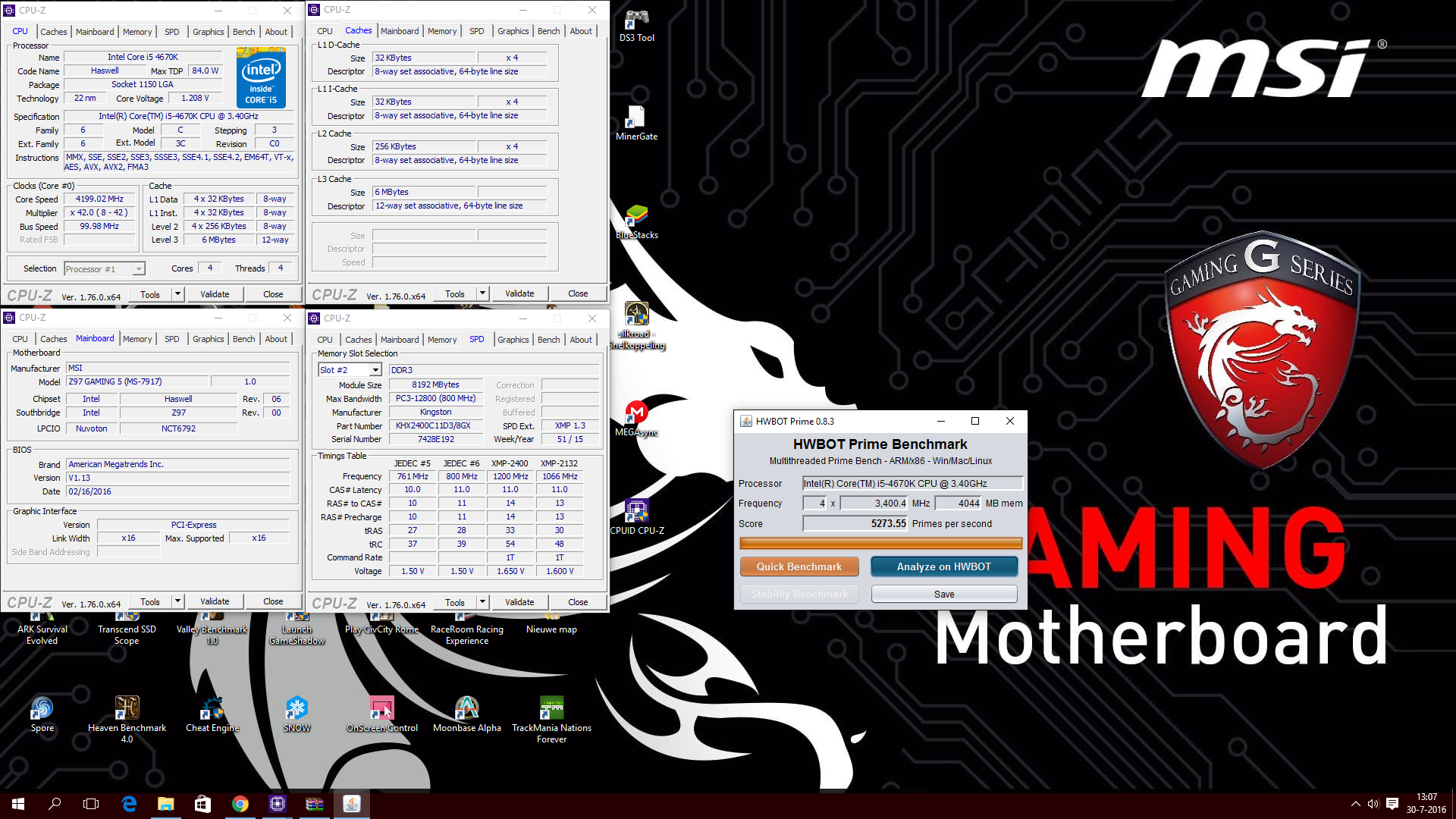The image size is (1456, 819).
Task: Open the Windows Start menu
Action: 18,804
